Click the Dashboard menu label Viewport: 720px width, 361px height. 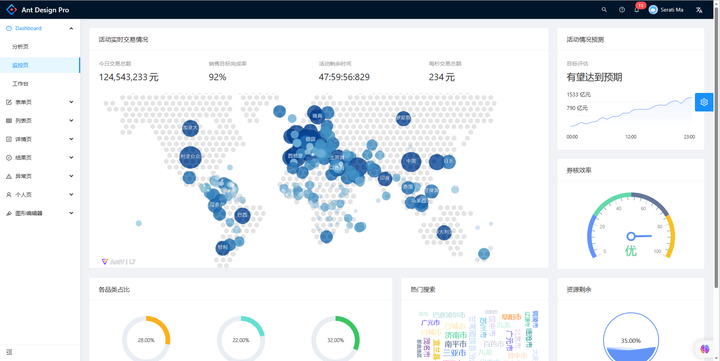[x=28, y=28]
